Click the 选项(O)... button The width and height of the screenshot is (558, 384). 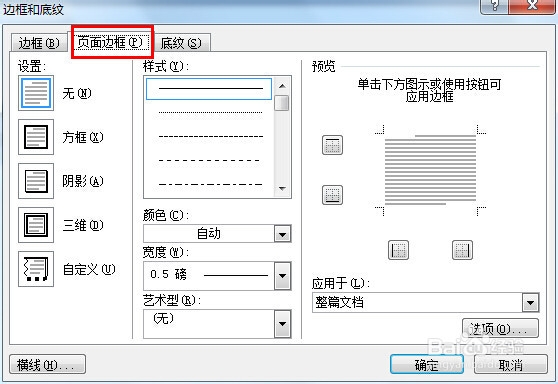500,328
